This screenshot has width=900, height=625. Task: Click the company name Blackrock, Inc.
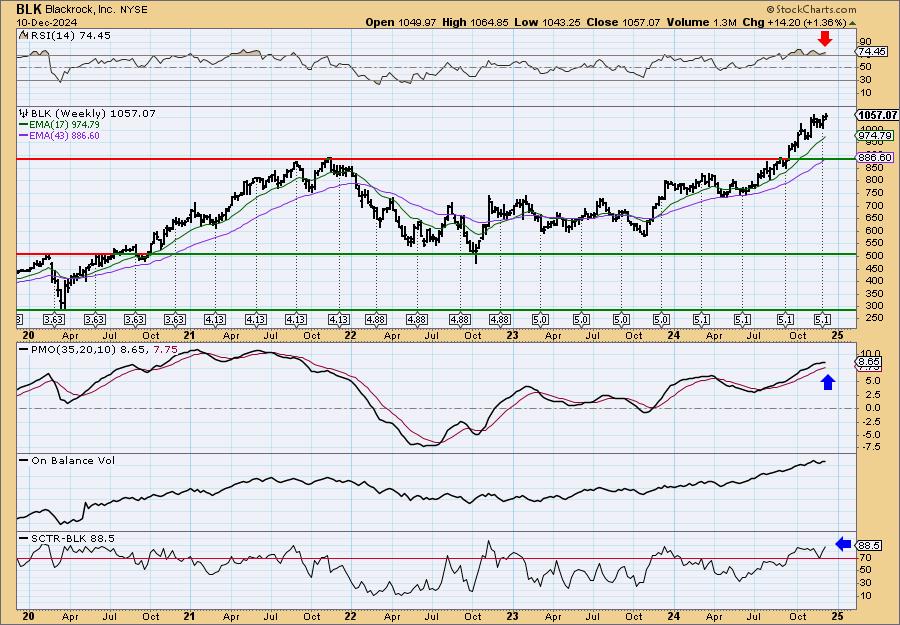[79, 10]
